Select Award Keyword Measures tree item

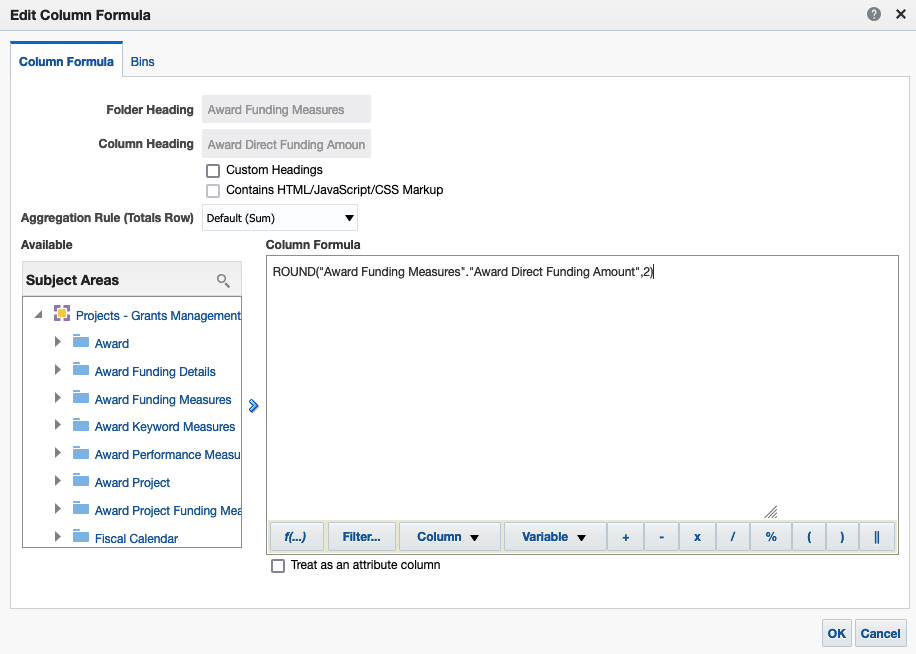point(165,427)
